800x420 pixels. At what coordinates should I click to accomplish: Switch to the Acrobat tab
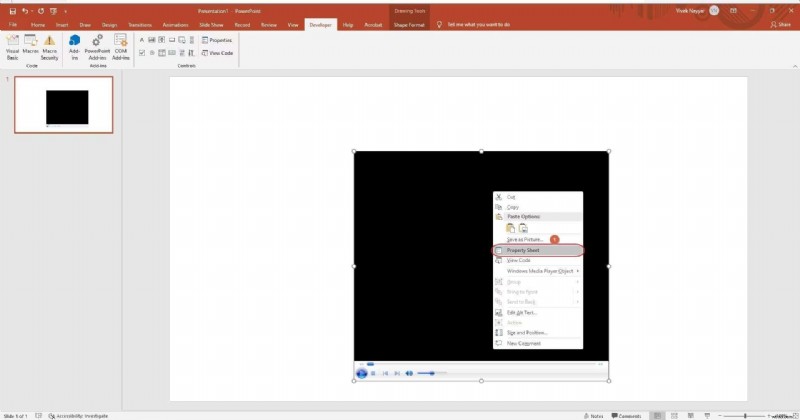tap(373, 24)
